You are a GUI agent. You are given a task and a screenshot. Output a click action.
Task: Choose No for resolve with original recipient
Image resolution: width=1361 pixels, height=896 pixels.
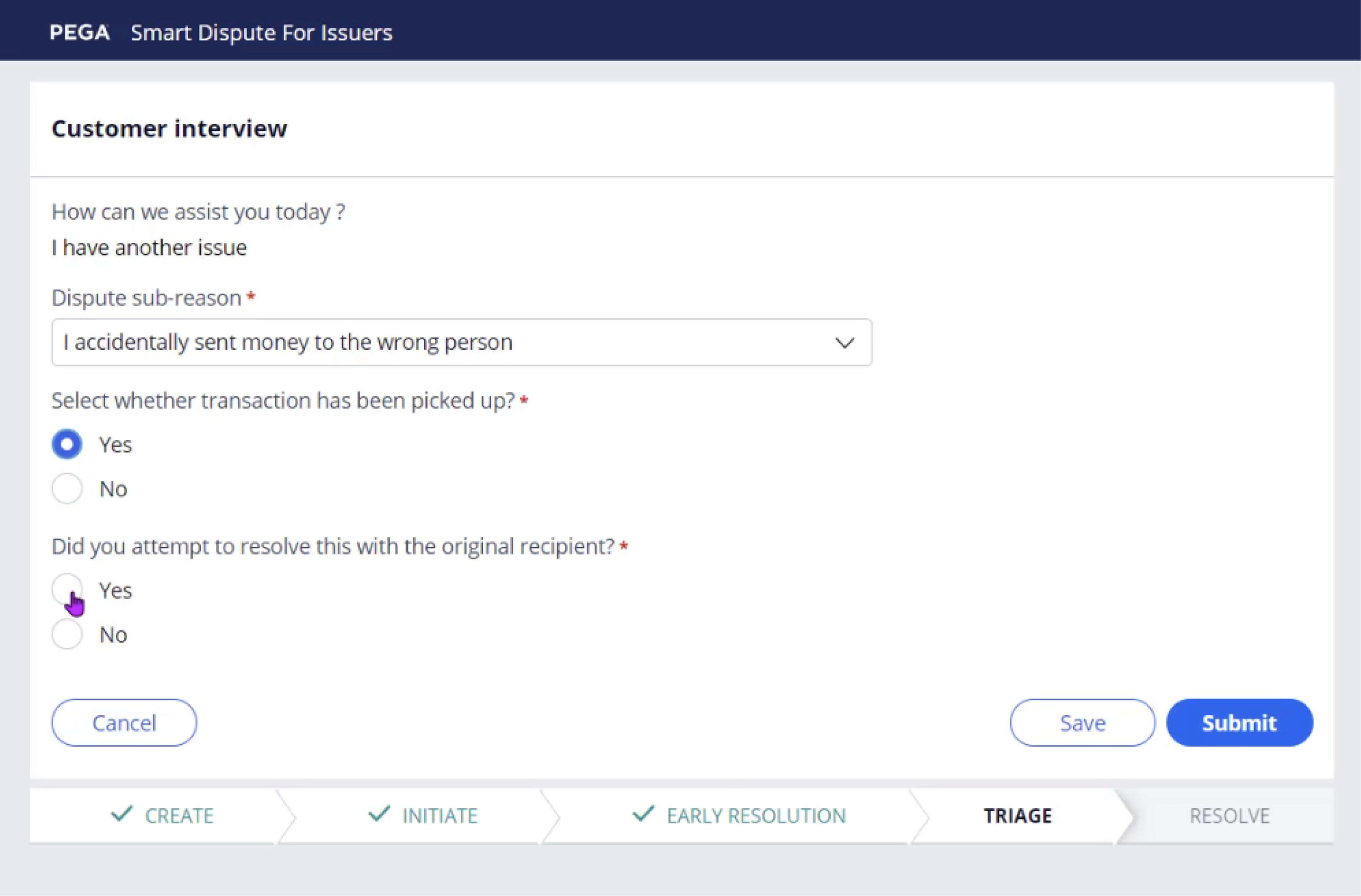(67, 634)
